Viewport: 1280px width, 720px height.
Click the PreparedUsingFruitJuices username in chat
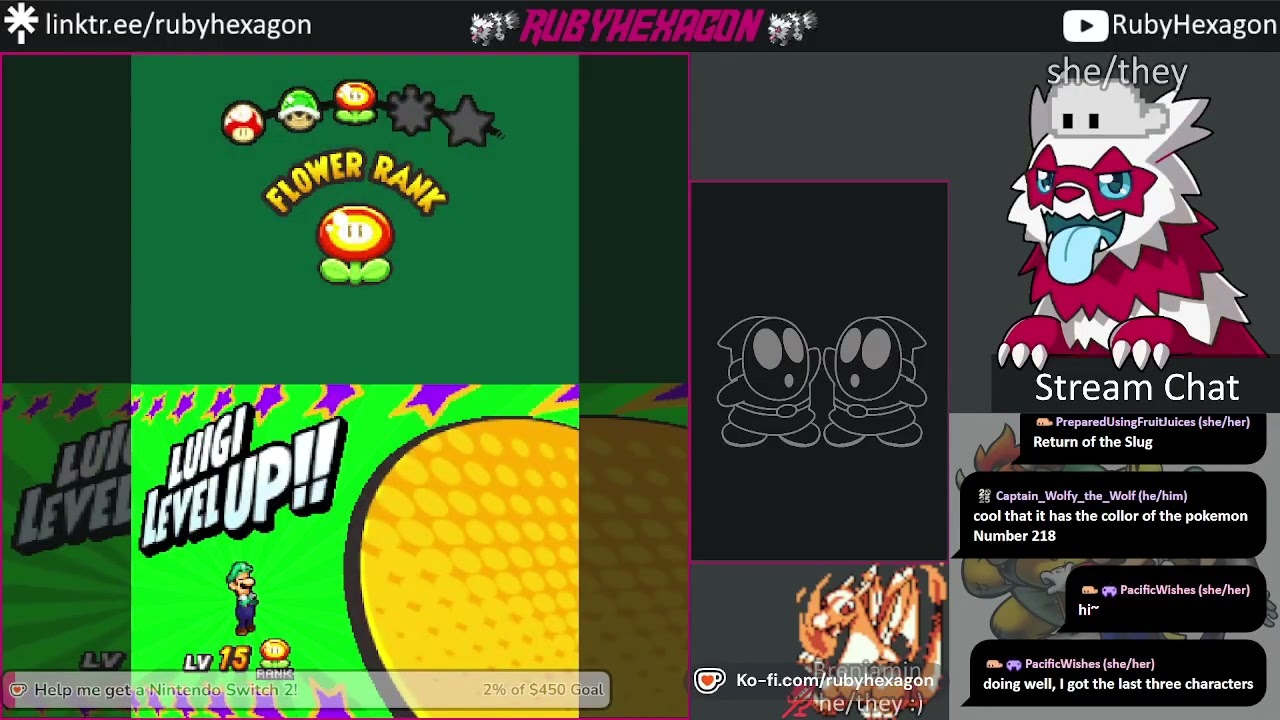tap(1152, 422)
